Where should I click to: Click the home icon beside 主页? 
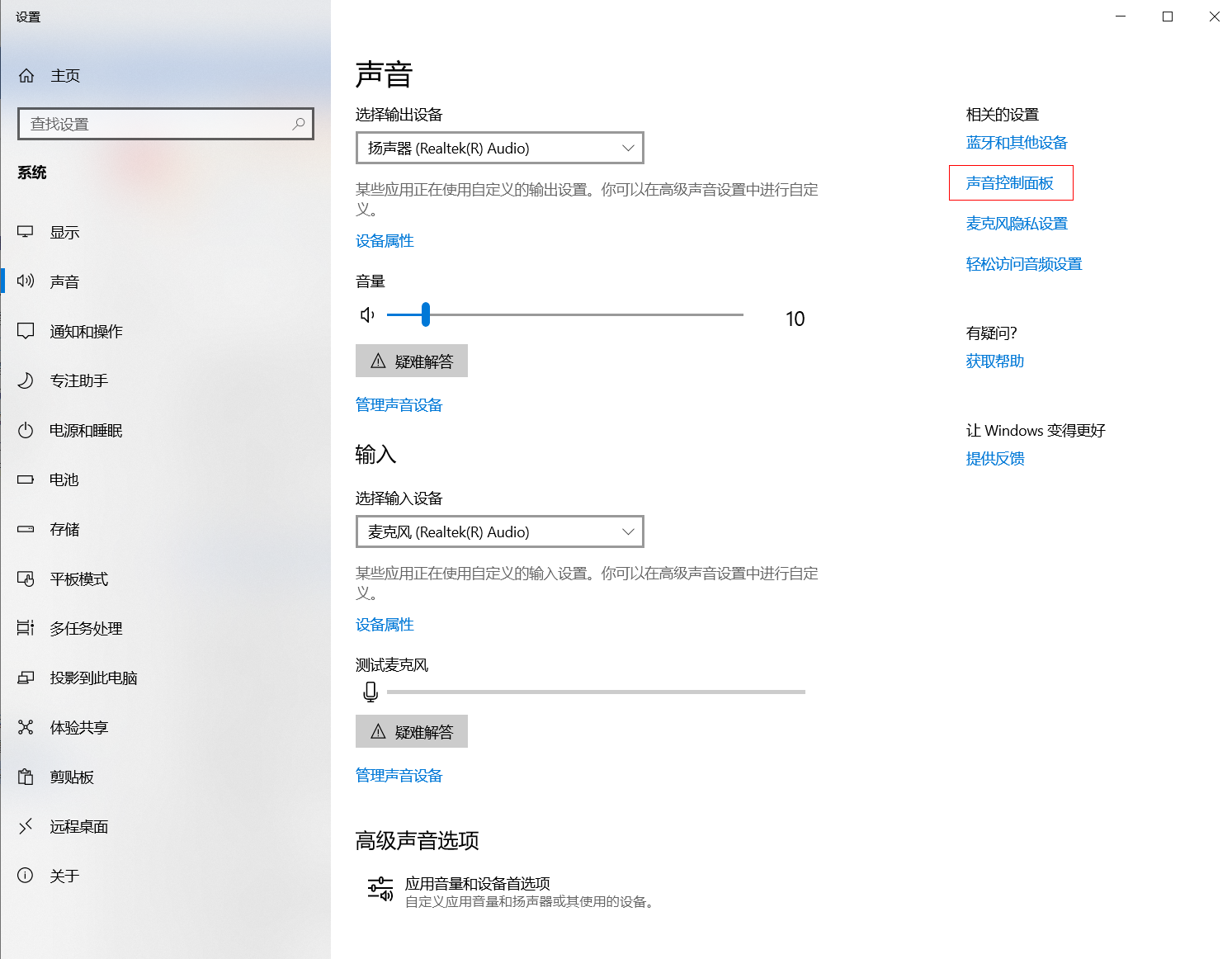click(x=26, y=76)
